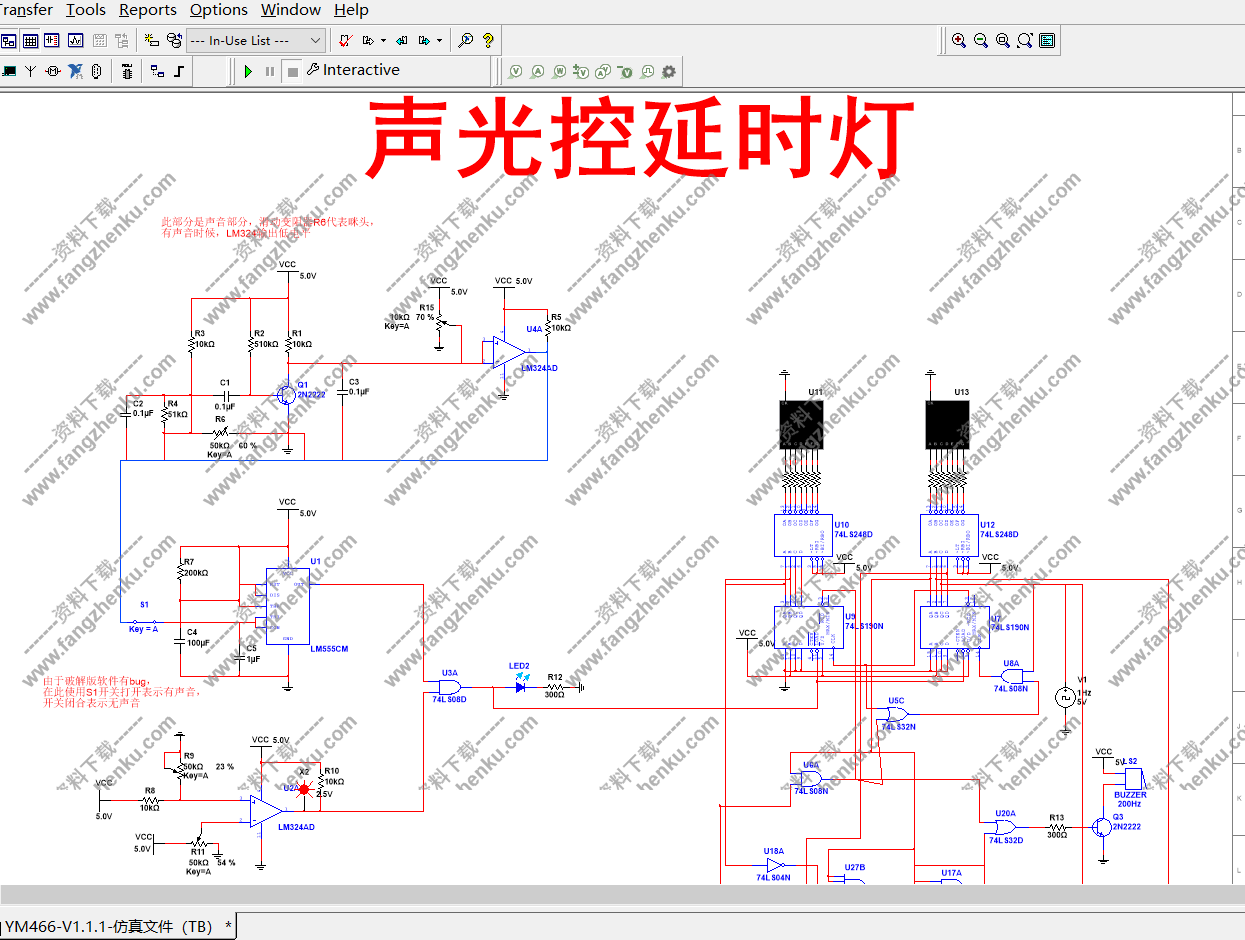This screenshot has height=940, width=1245.
Task: Open the Probe settings gear icon
Action: (x=668, y=72)
